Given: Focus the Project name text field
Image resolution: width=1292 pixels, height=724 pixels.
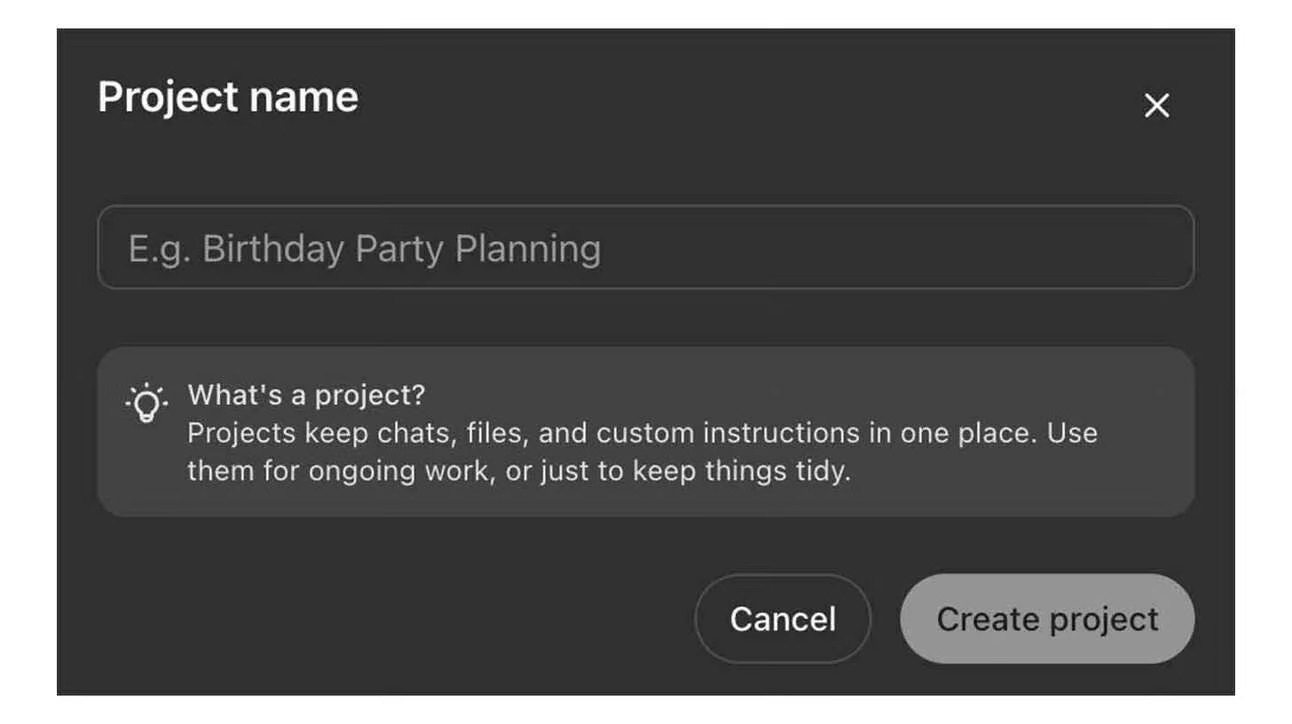Looking at the screenshot, I should click(645, 248).
